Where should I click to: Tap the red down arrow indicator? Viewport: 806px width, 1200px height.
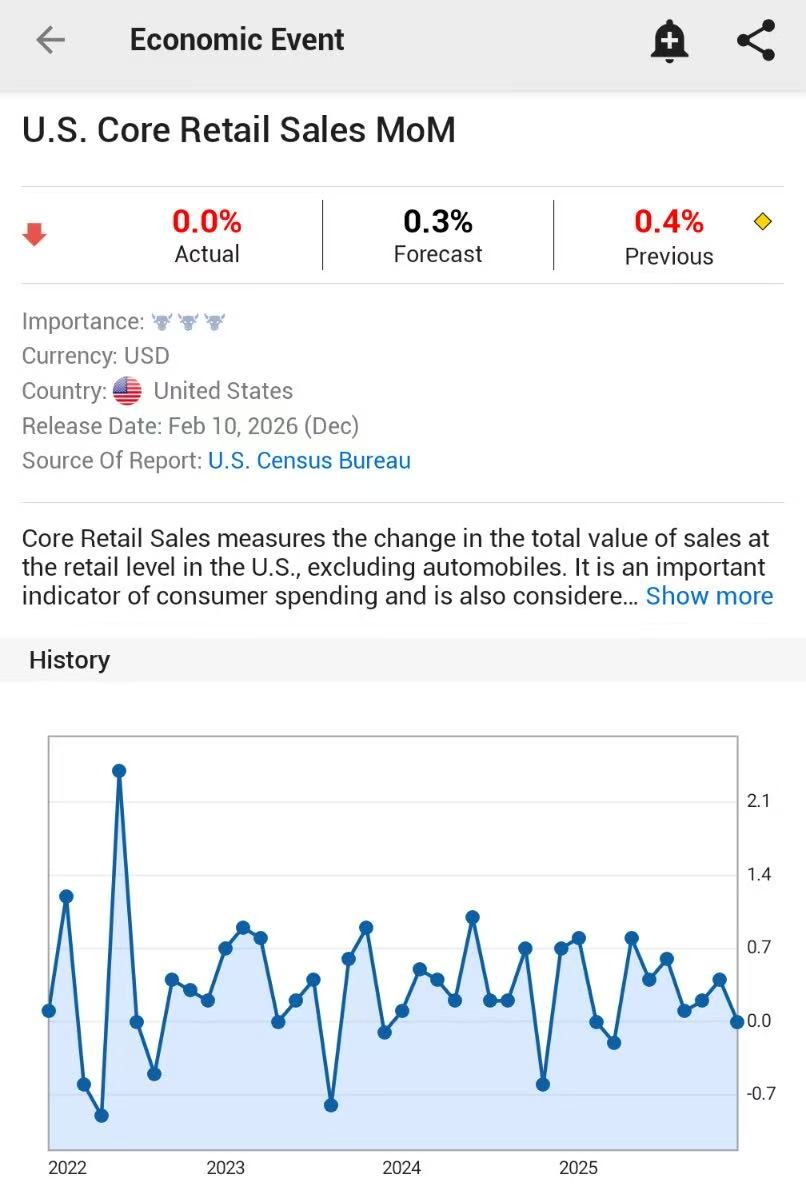click(x=35, y=235)
